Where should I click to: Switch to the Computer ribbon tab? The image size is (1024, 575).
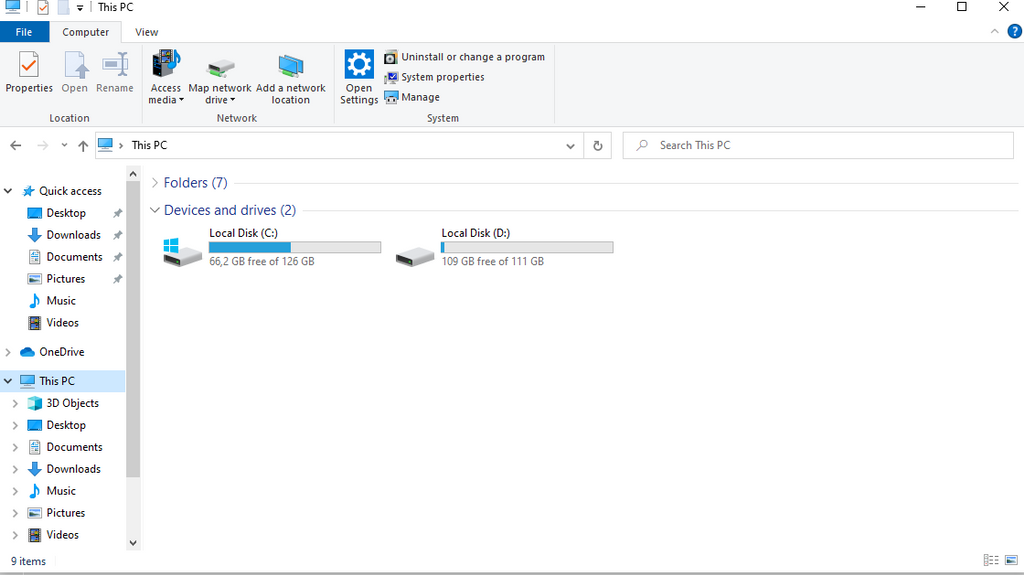(86, 32)
